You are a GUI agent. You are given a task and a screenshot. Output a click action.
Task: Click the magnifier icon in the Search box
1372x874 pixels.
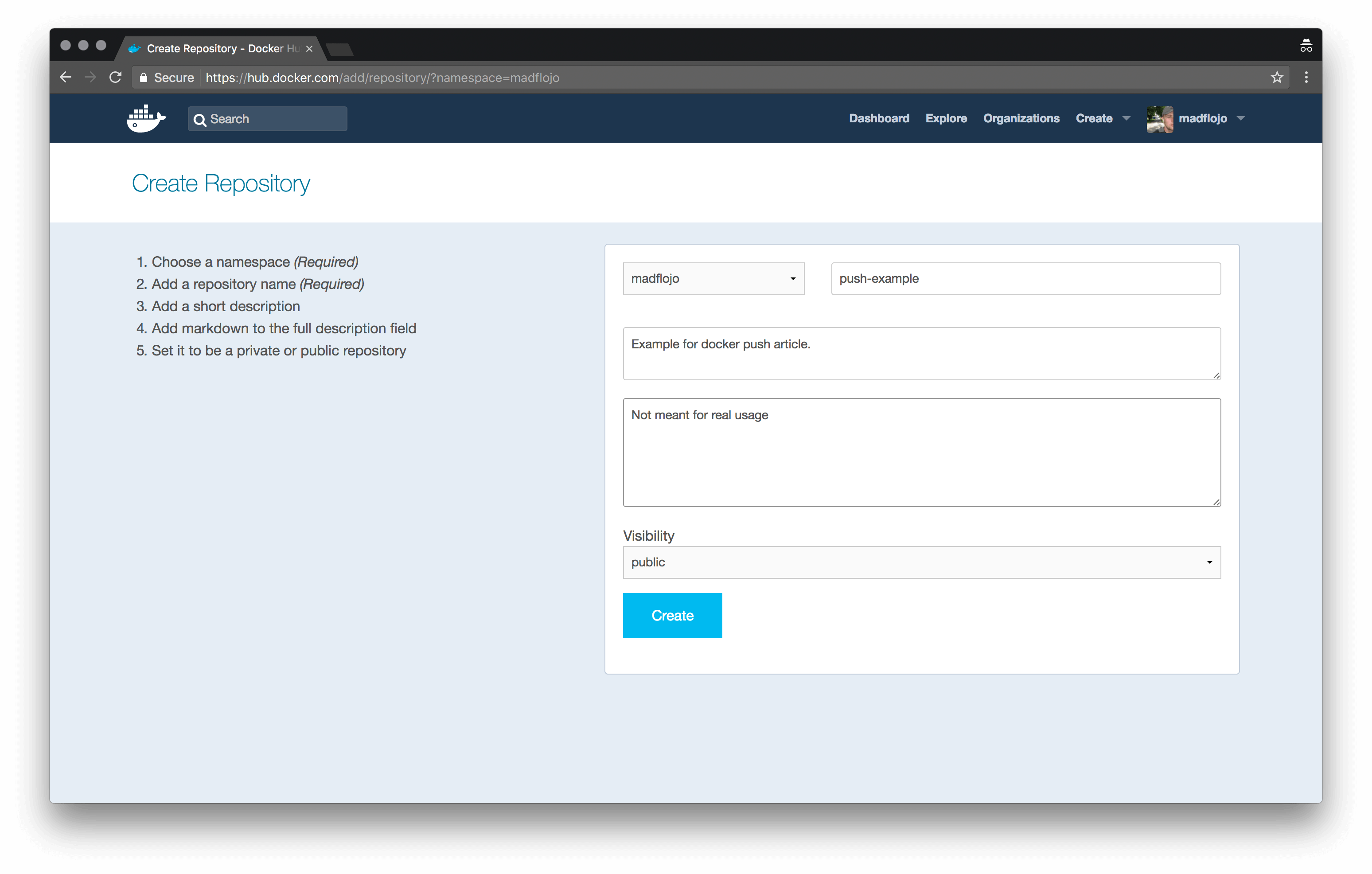click(x=199, y=120)
